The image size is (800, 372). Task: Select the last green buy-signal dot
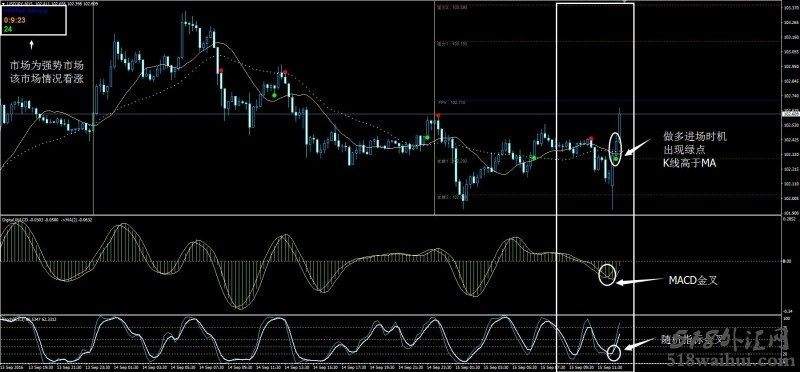coord(616,160)
